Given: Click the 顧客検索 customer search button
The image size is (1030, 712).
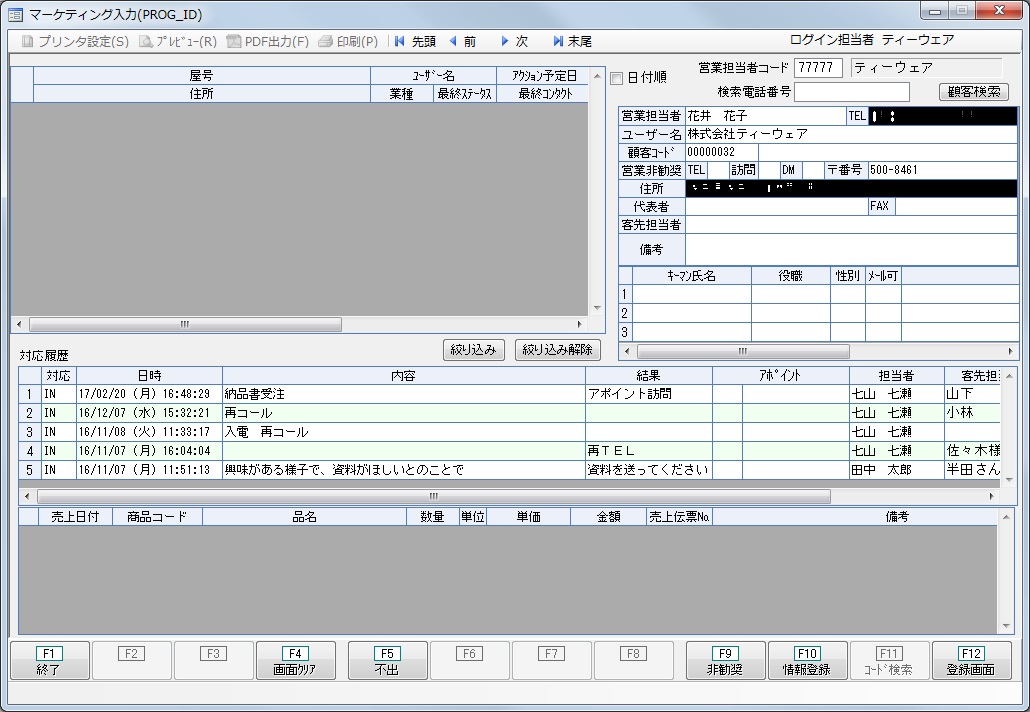Looking at the screenshot, I should (977, 91).
